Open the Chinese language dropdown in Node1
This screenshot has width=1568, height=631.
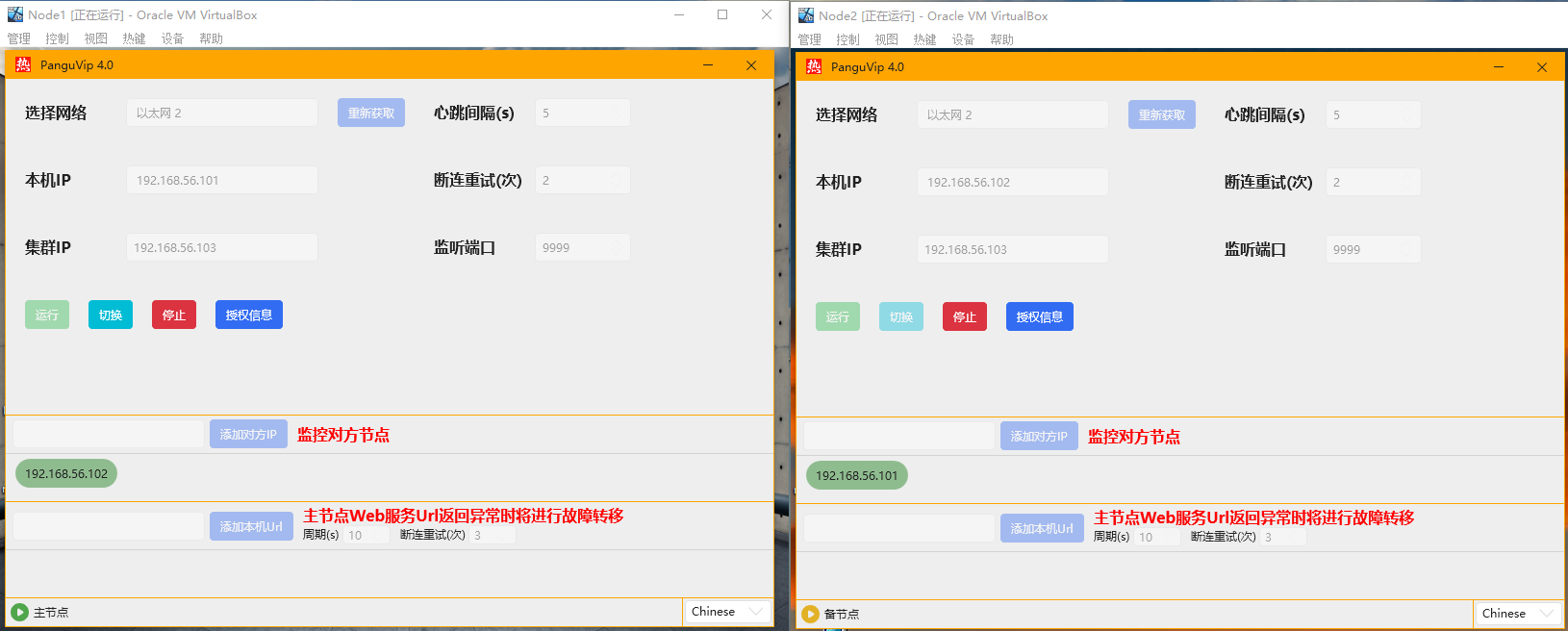pos(727,612)
